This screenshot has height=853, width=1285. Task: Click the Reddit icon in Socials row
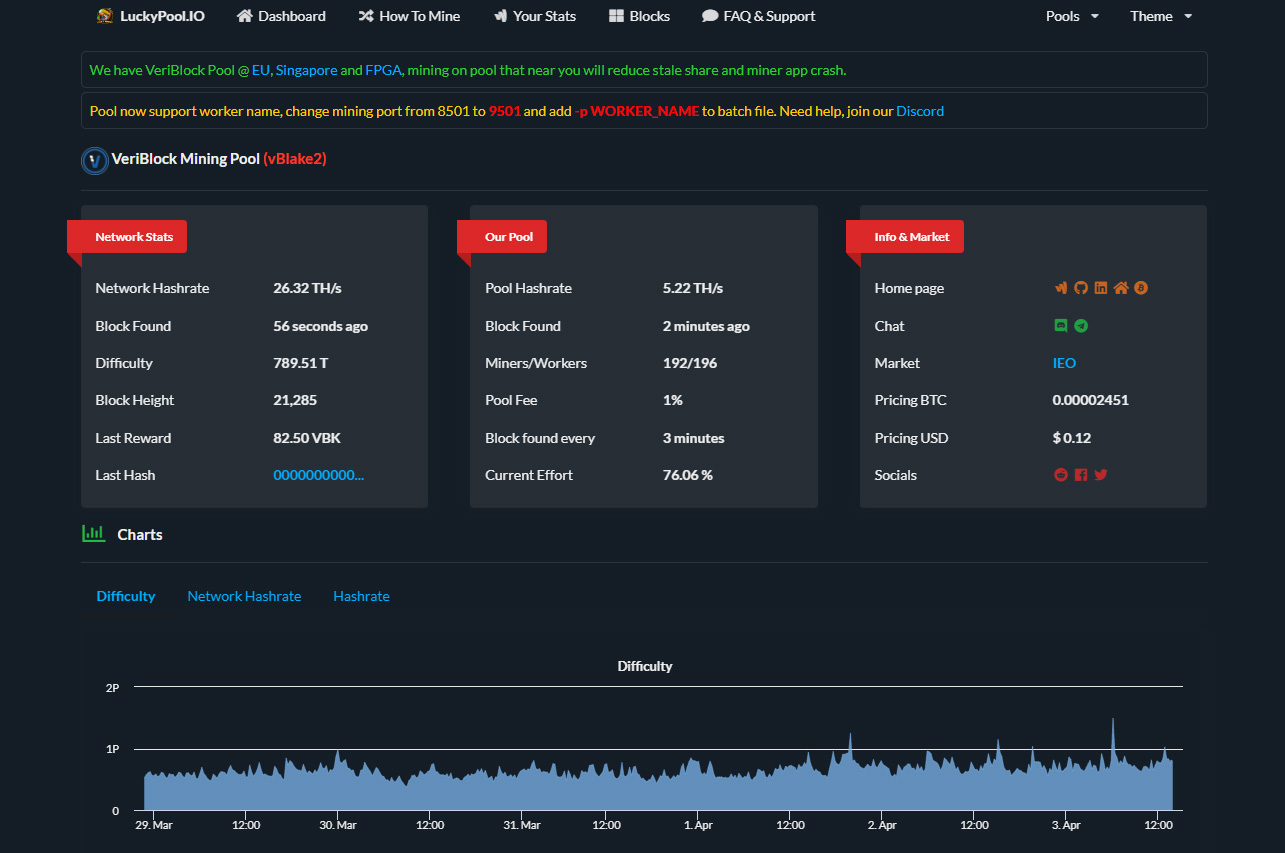pos(1061,475)
